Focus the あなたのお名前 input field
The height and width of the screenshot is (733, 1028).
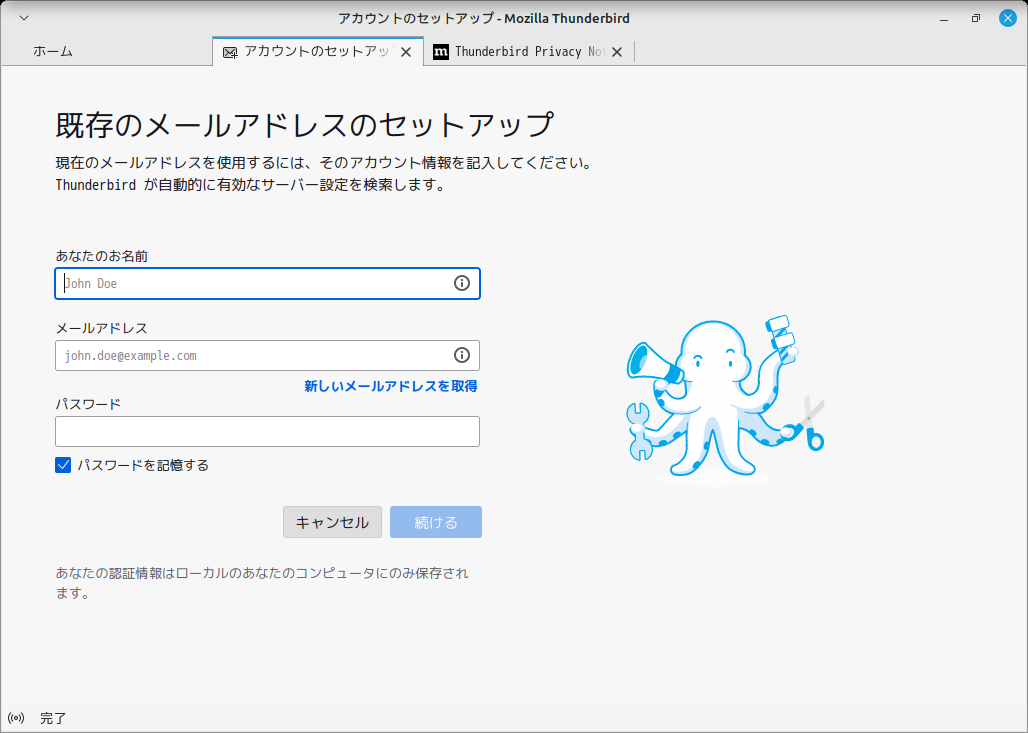267,283
